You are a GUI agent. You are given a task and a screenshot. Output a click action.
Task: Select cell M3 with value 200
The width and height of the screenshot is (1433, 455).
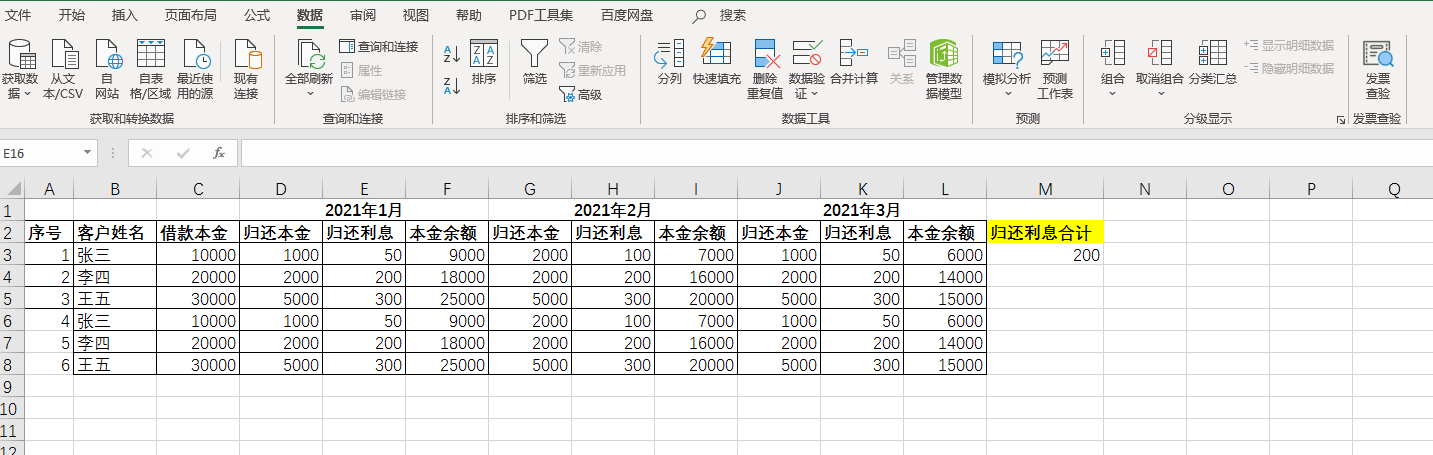pos(1045,255)
